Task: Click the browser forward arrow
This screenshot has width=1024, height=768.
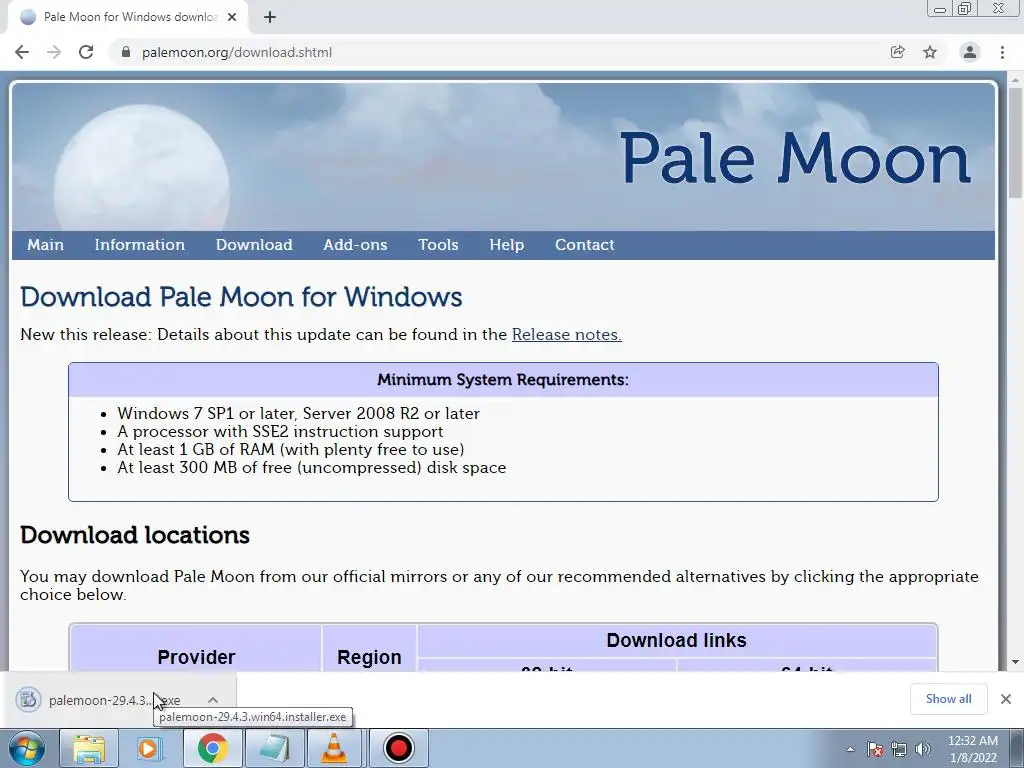Action: 54,52
